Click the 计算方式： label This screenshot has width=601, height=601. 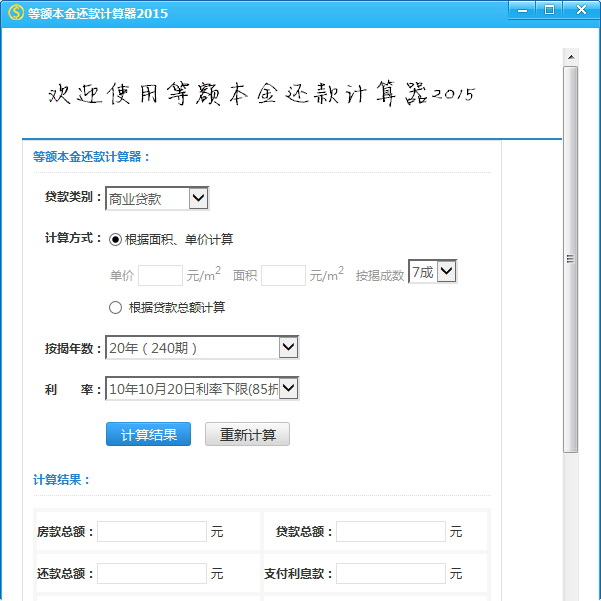(73, 238)
